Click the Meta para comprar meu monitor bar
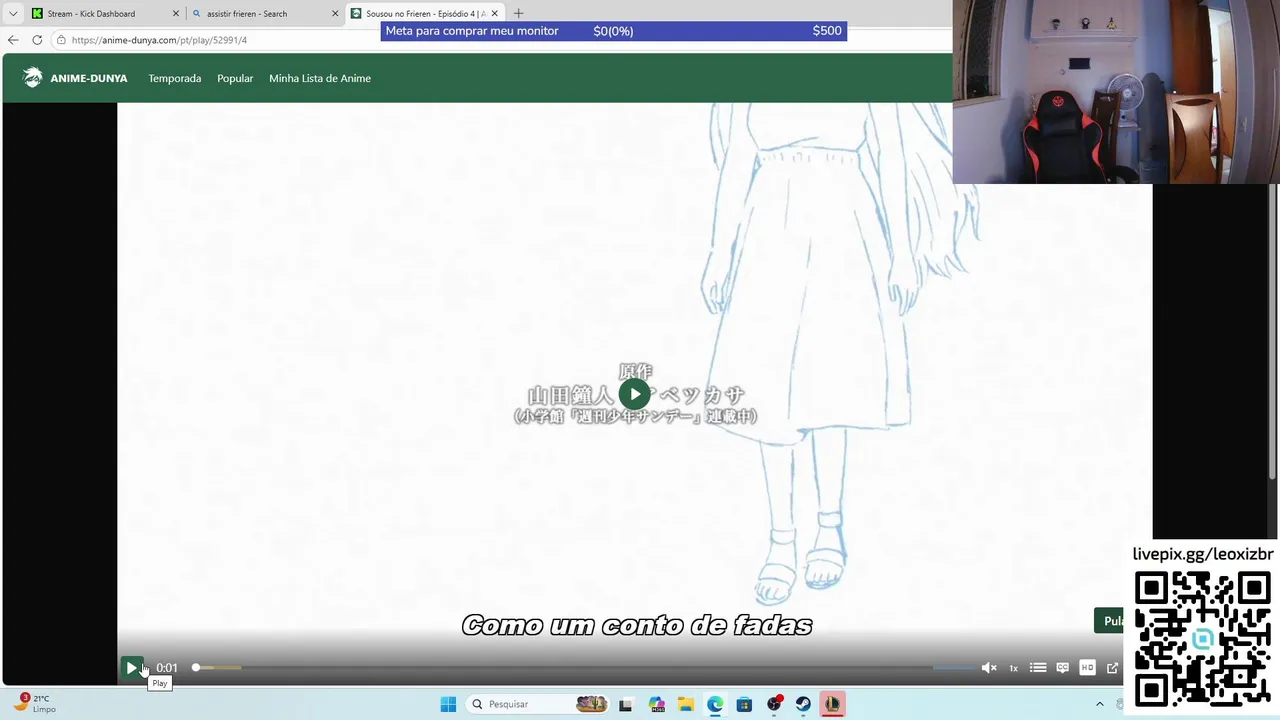 (614, 31)
